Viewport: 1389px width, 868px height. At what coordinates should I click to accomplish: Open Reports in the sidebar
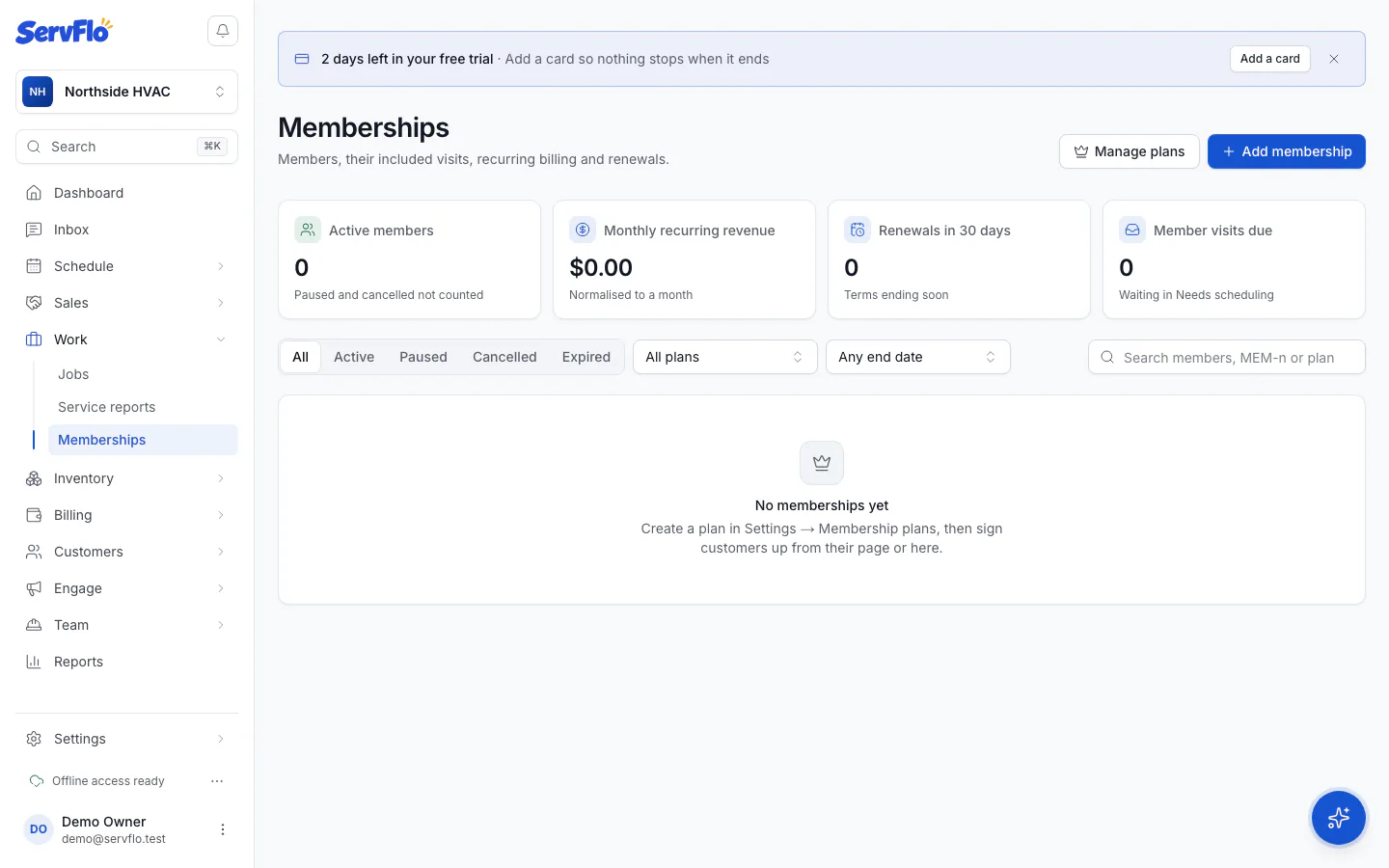click(x=126, y=662)
